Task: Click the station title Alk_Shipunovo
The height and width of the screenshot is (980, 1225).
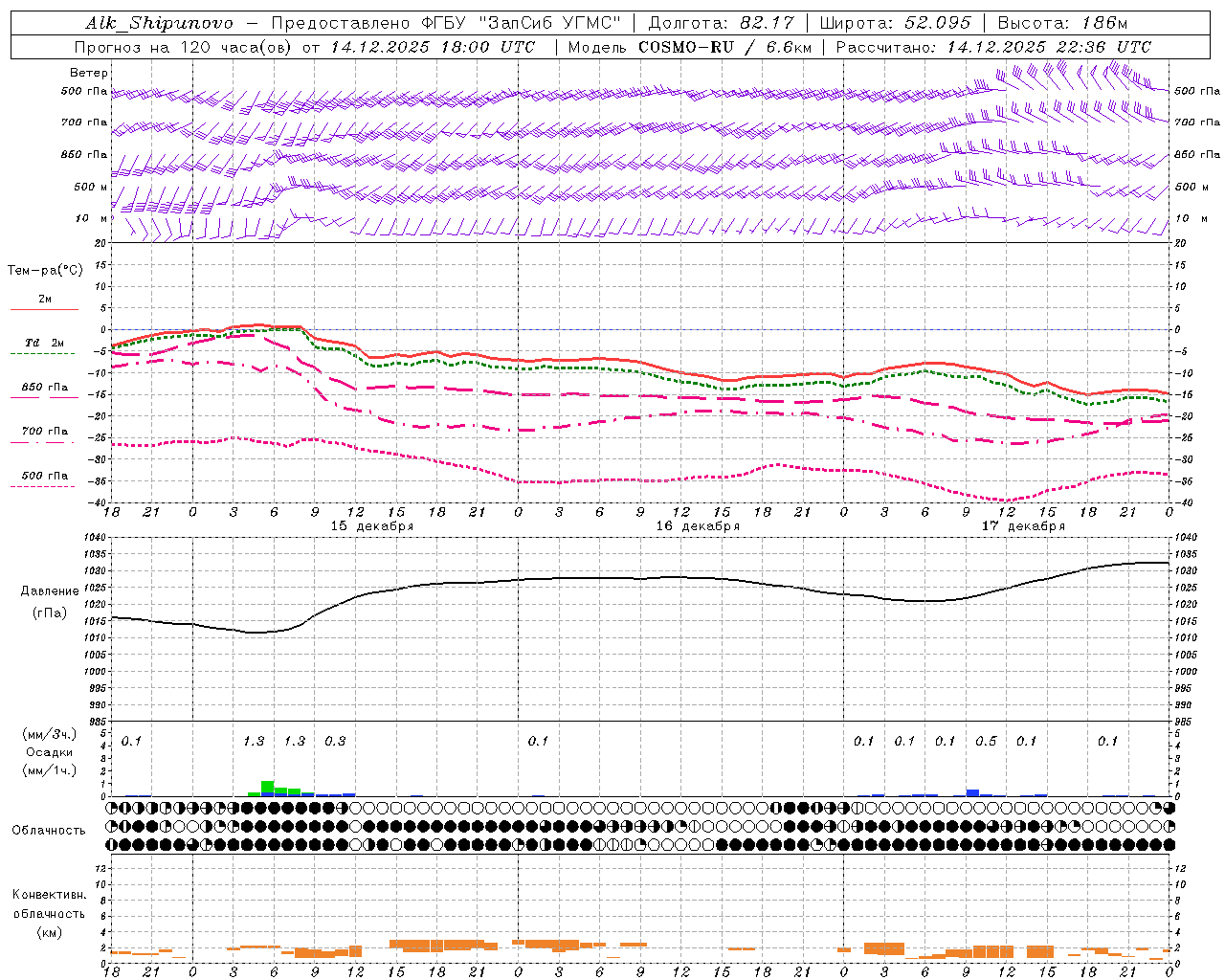Action: click(x=159, y=23)
